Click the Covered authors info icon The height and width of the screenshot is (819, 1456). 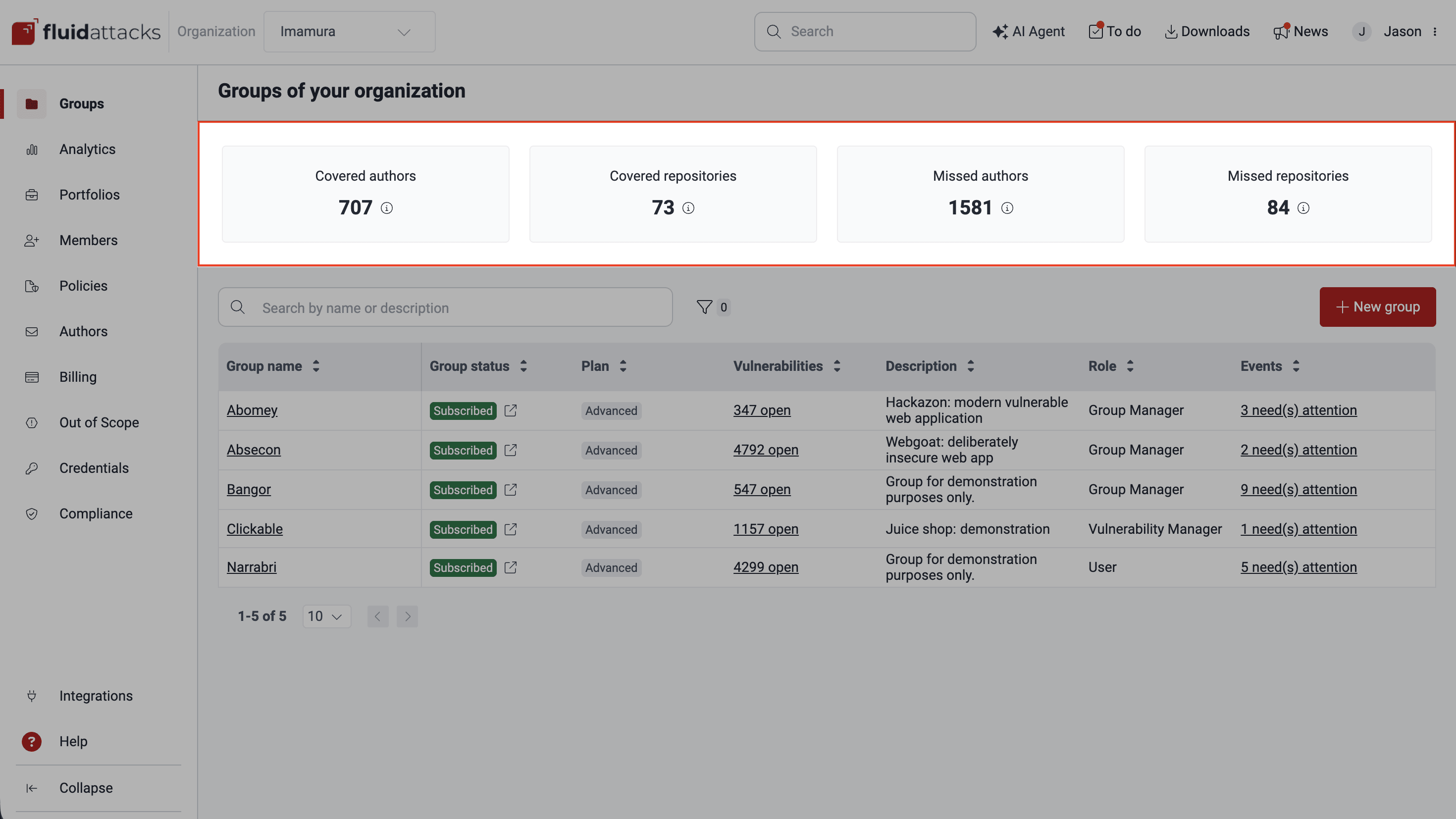(387, 207)
